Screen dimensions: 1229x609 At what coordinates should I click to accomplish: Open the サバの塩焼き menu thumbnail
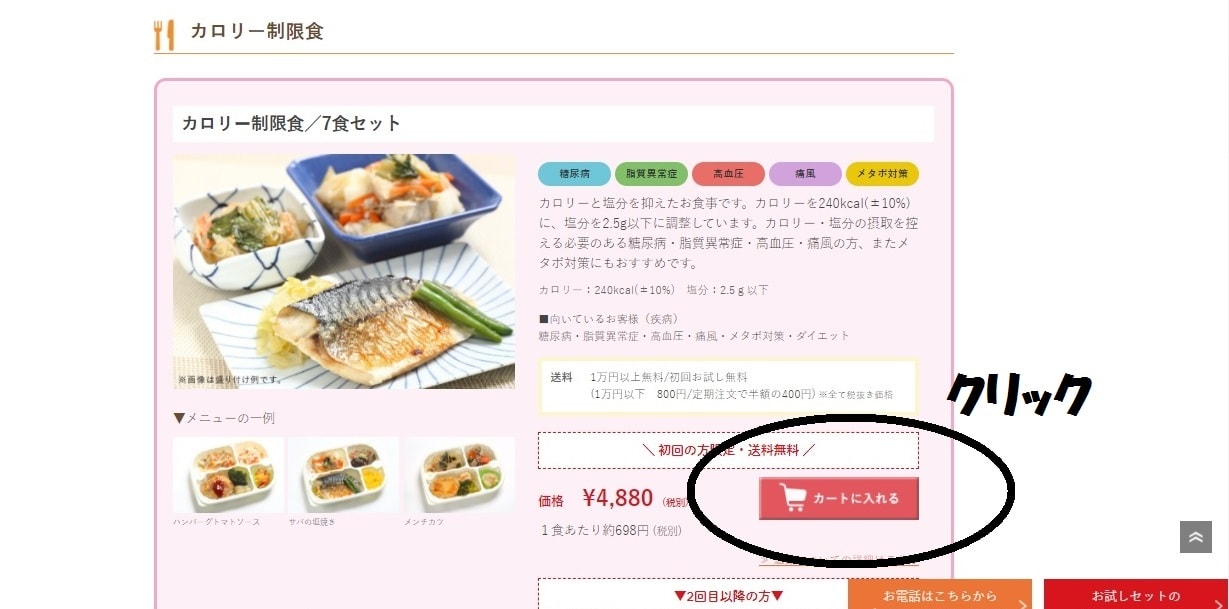(343, 475)
